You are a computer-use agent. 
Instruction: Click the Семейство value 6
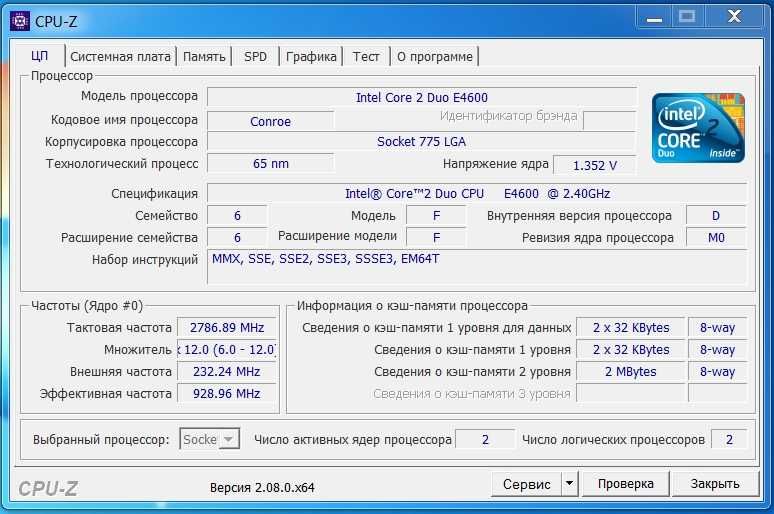pyautogui.click(x=237, y=216)
